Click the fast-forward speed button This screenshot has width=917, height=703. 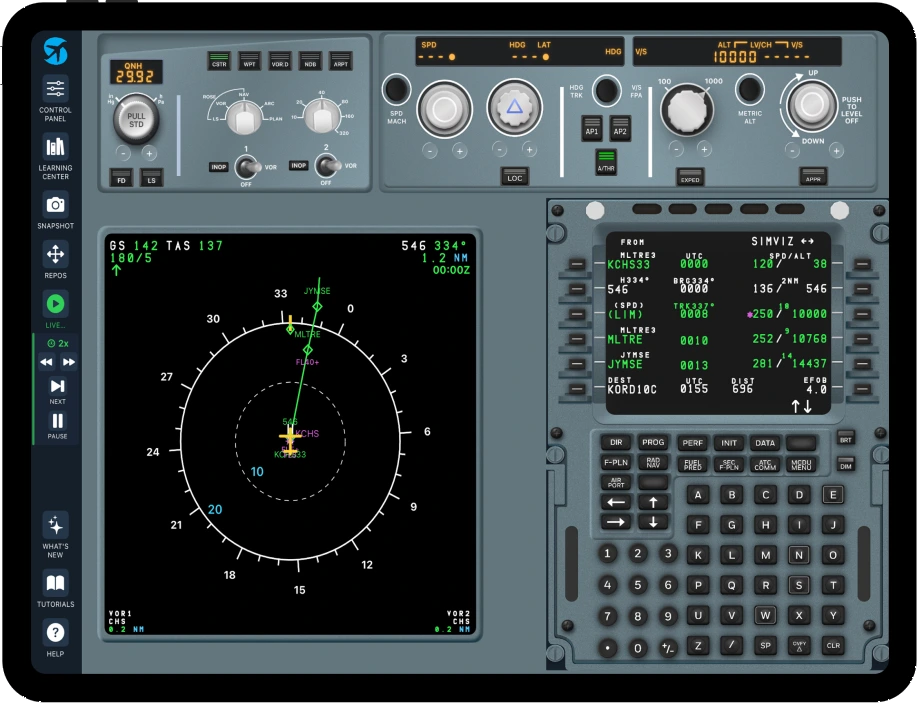[68, 362]
